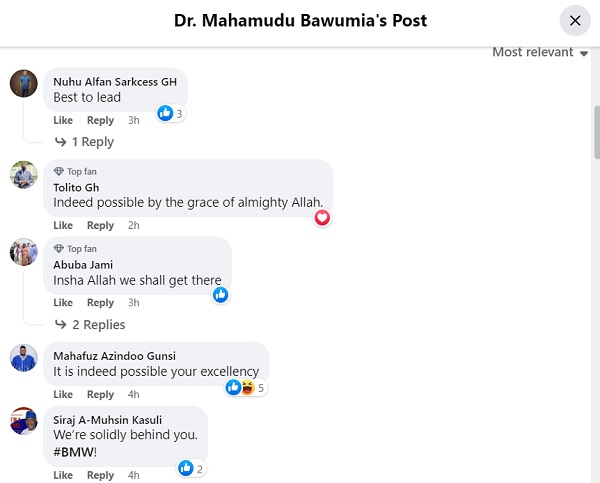Like Abuba Jami's comment

click(63, 302)
